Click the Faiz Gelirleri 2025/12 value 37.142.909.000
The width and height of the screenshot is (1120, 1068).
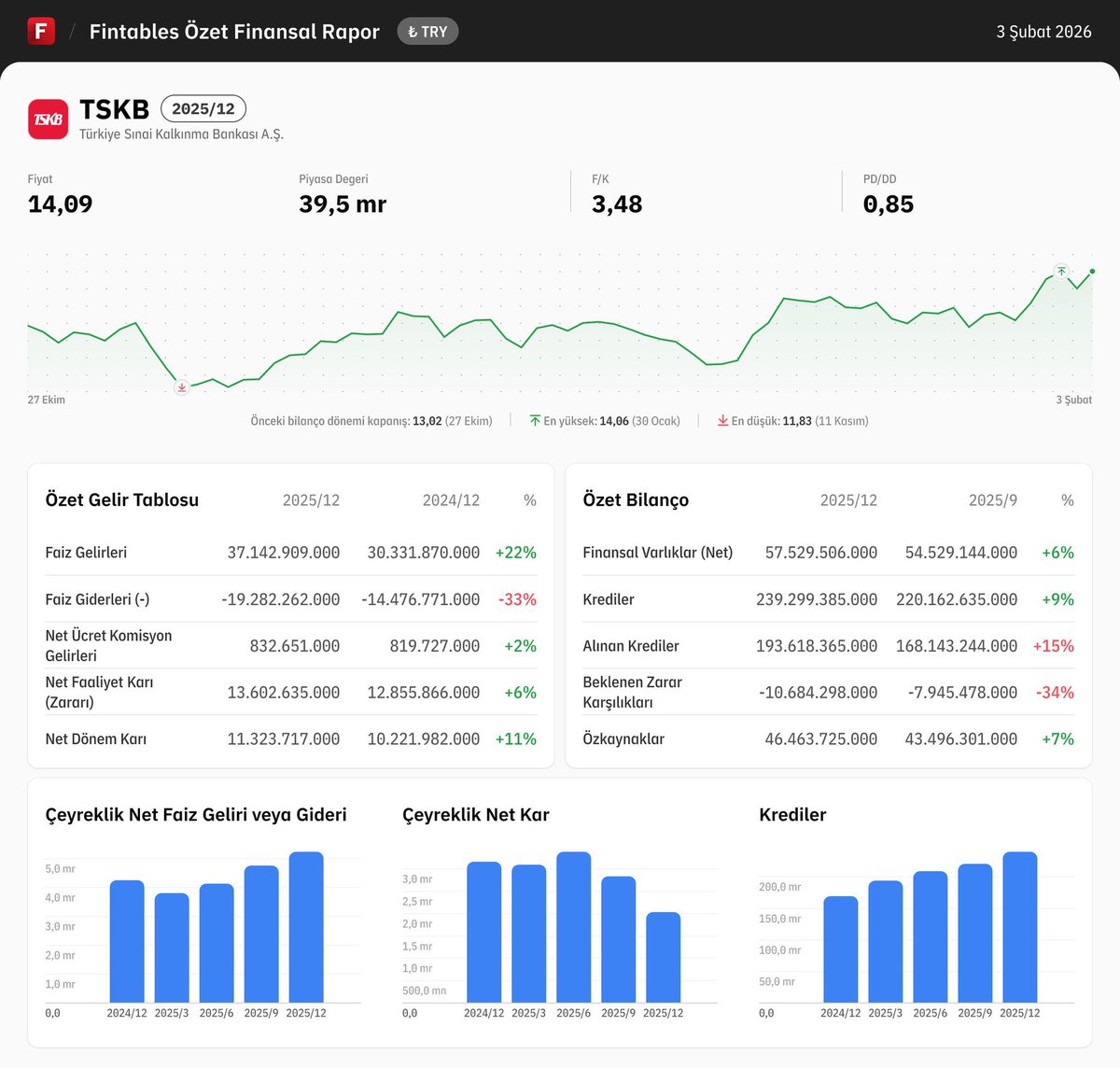point(284,553)
